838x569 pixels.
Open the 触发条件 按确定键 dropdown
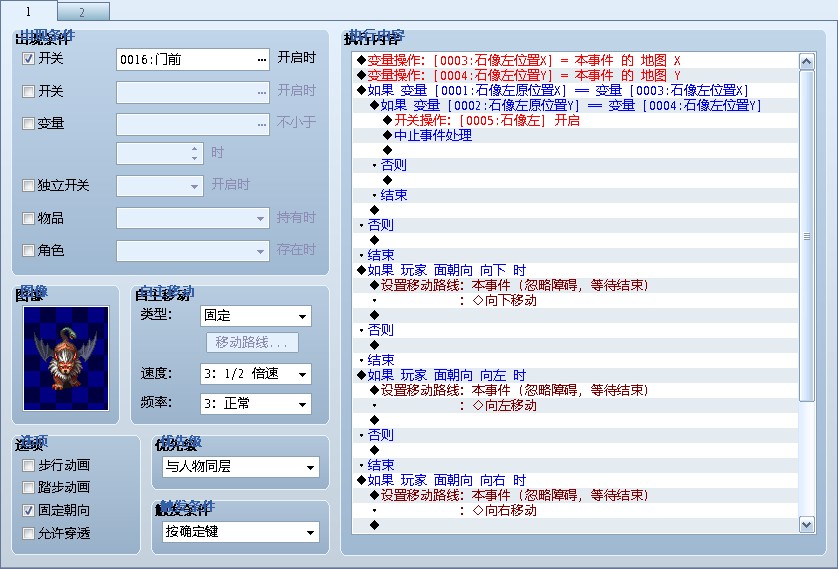click(240, 532)
